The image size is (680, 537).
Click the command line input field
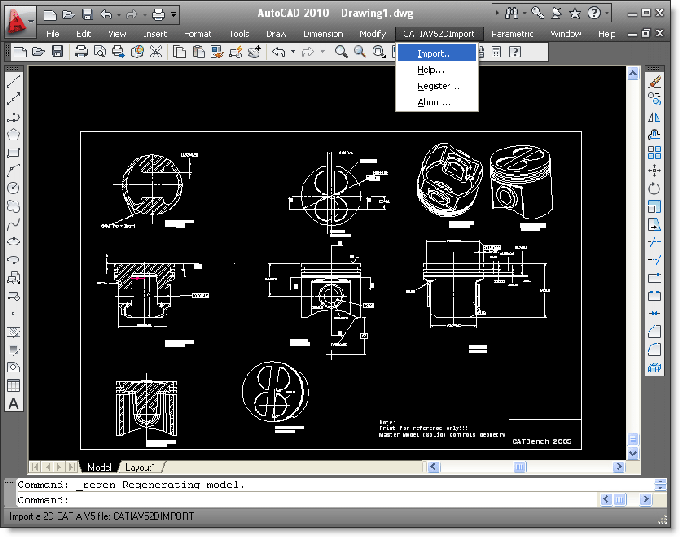click(308, 500)
